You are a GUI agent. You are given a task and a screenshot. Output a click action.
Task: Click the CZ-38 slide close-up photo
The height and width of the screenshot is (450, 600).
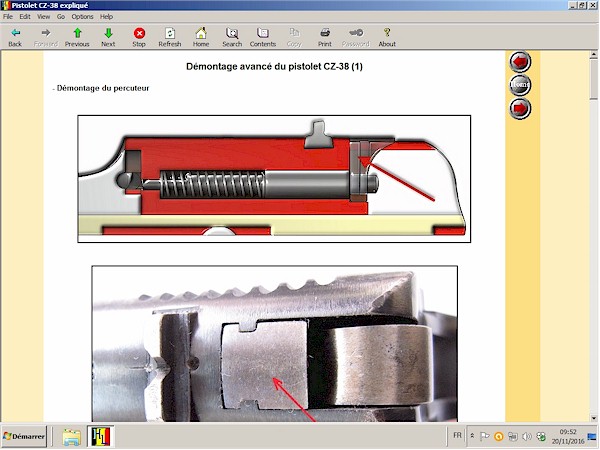[x=274, y=344]
